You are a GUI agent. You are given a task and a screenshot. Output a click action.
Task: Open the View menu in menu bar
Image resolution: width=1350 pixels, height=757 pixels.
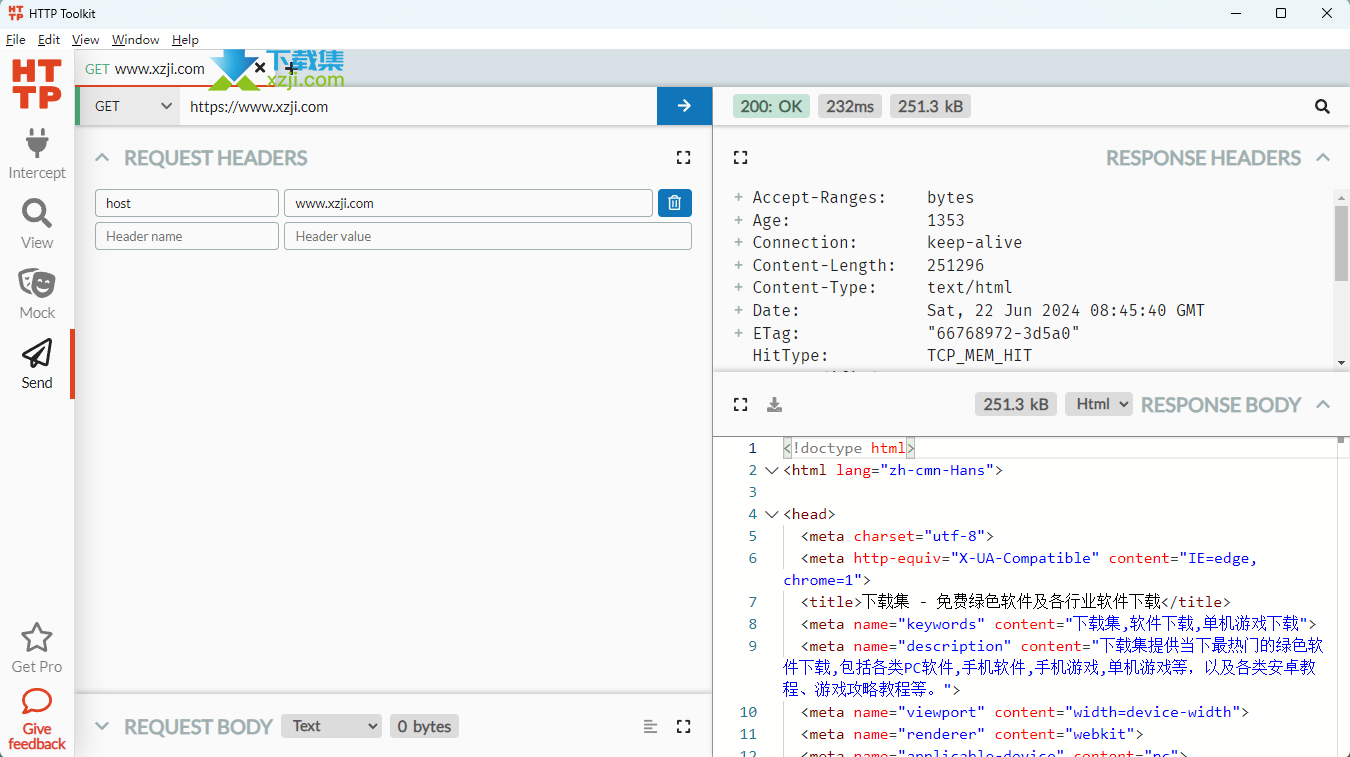[x=86, y=40]
